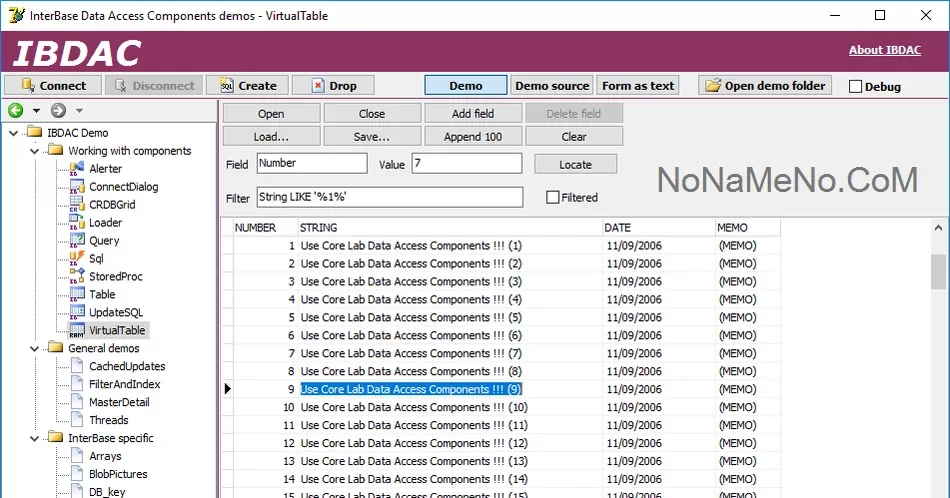This screenshot has height=498, width=950.
Task: Click the grid's vertical scrollbar thumb
Action: coord(937,270)
